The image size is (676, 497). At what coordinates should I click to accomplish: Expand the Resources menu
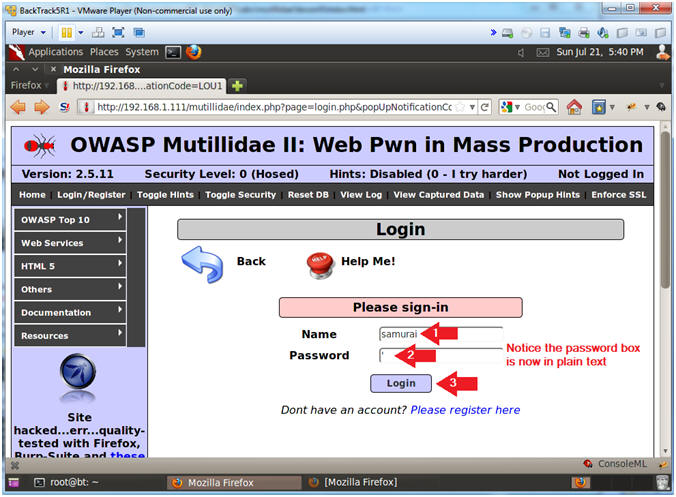pos(70,336)
